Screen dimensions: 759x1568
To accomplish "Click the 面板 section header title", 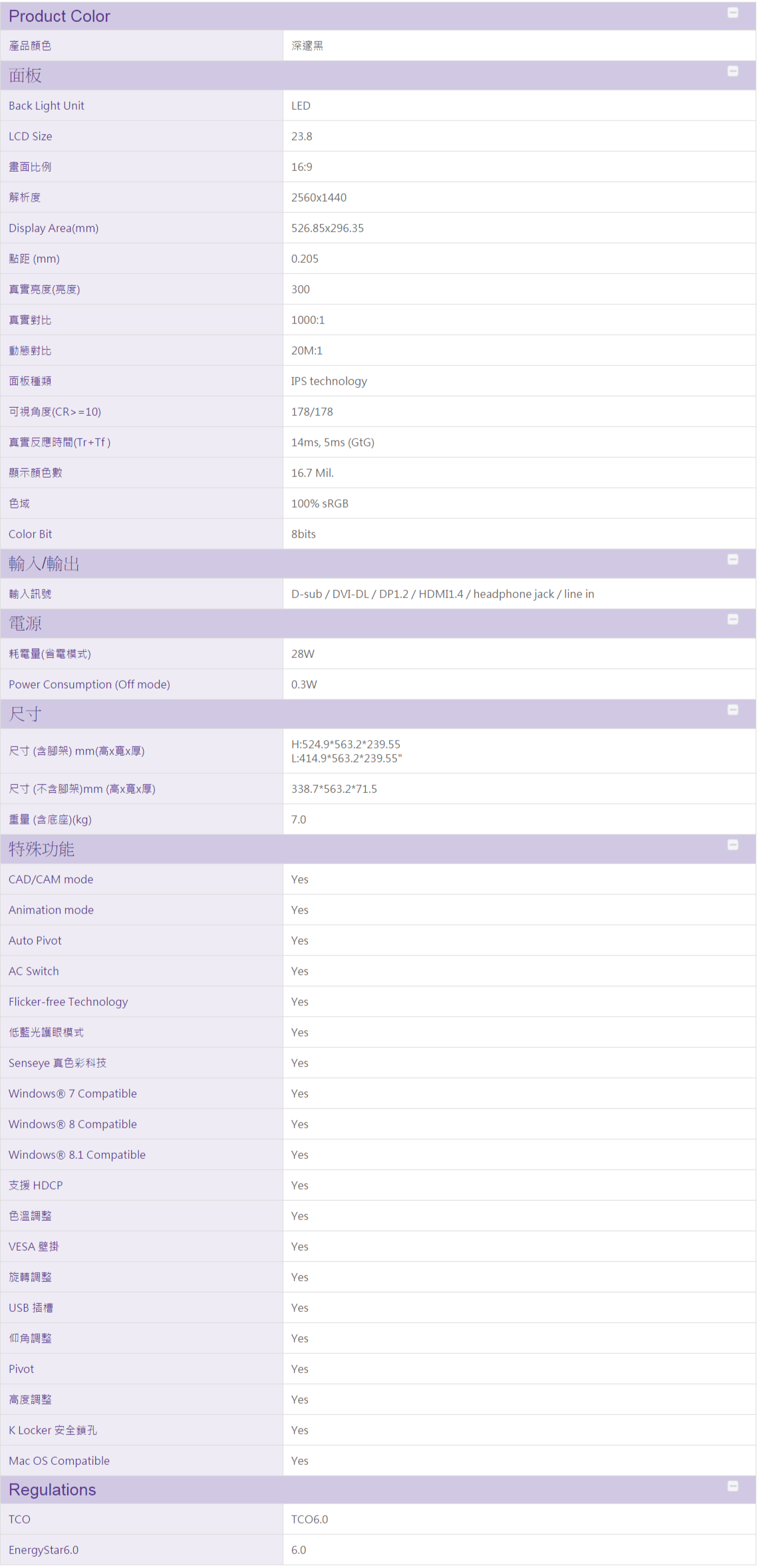I will [x=25, y=76].
